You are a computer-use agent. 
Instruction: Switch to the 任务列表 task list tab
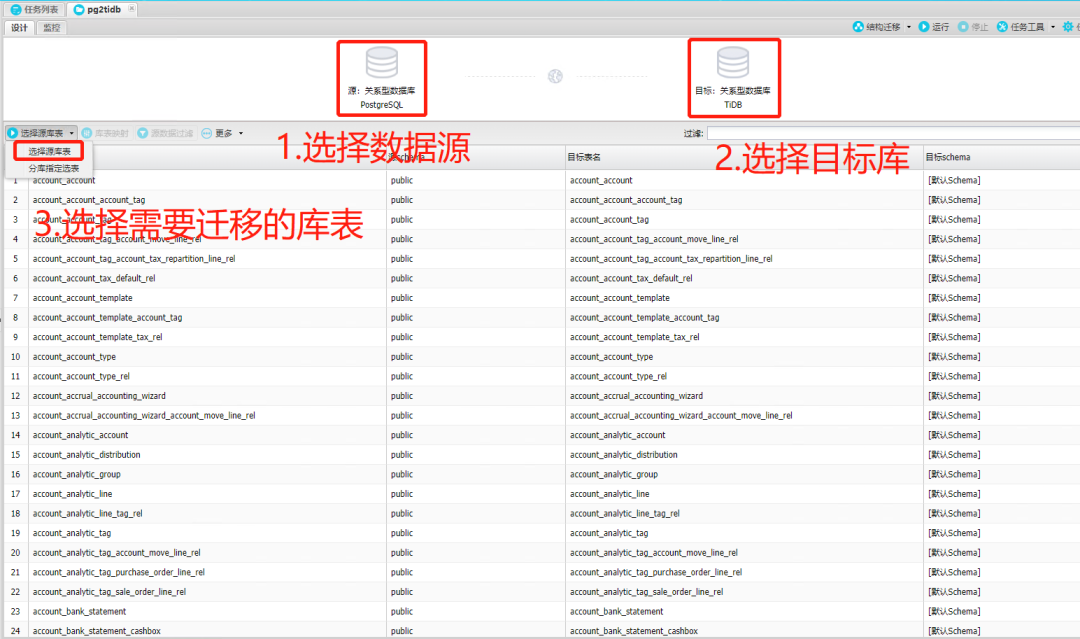tap(34, 10)
